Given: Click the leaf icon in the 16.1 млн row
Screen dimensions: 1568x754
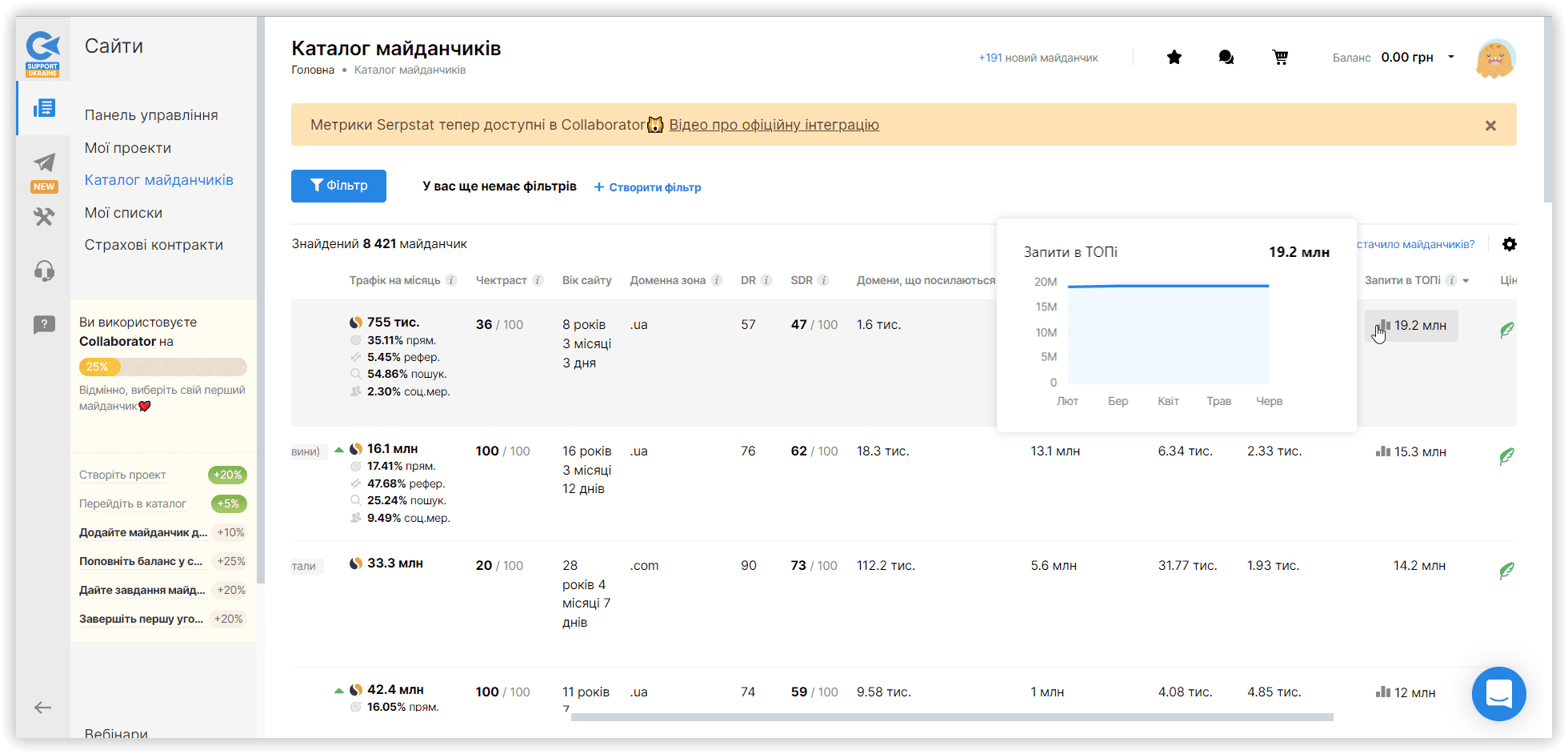Looking at the screenshot, I should click(1507, 456).
